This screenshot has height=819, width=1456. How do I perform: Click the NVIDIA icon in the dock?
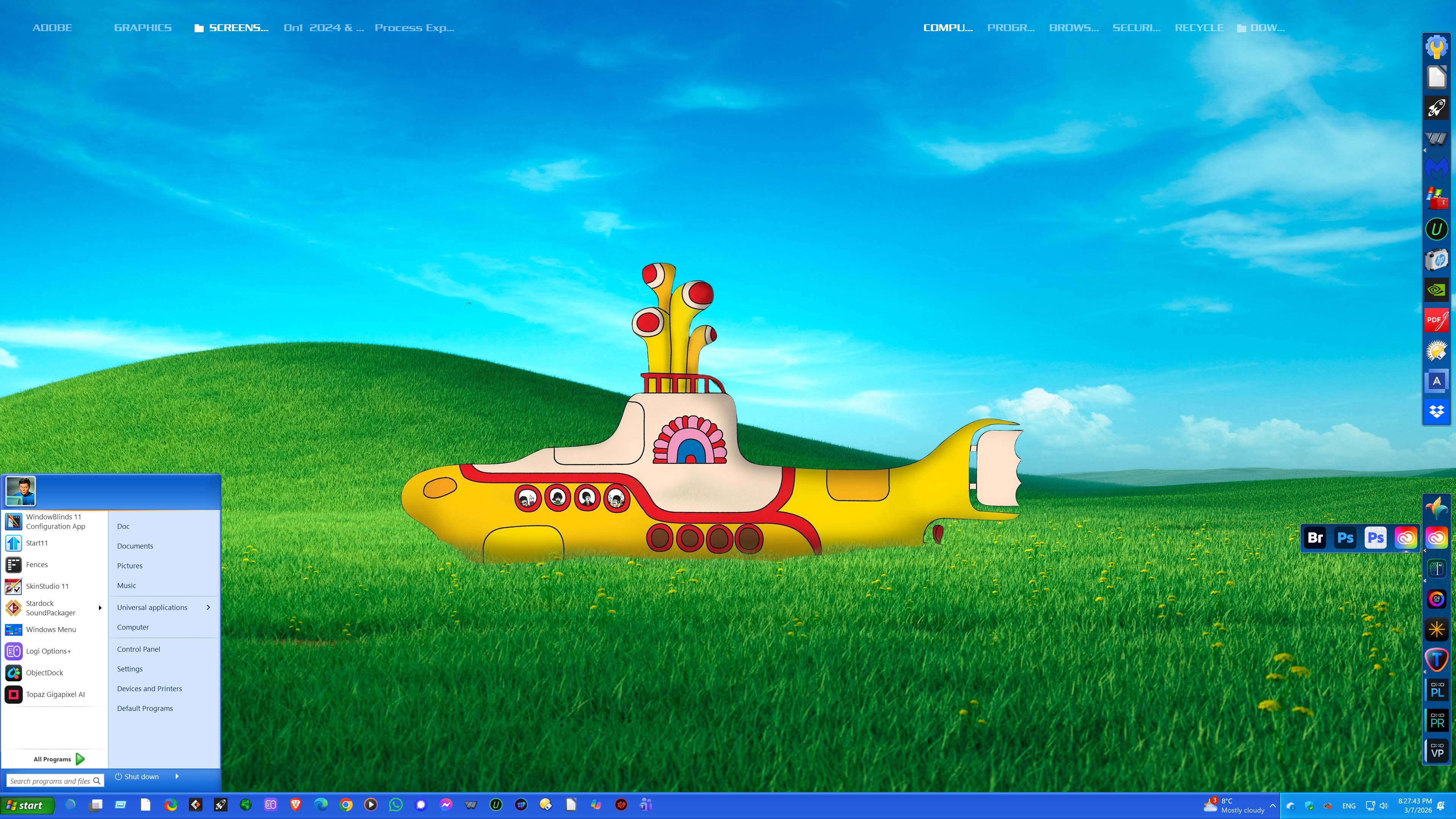coord(1436,290)
